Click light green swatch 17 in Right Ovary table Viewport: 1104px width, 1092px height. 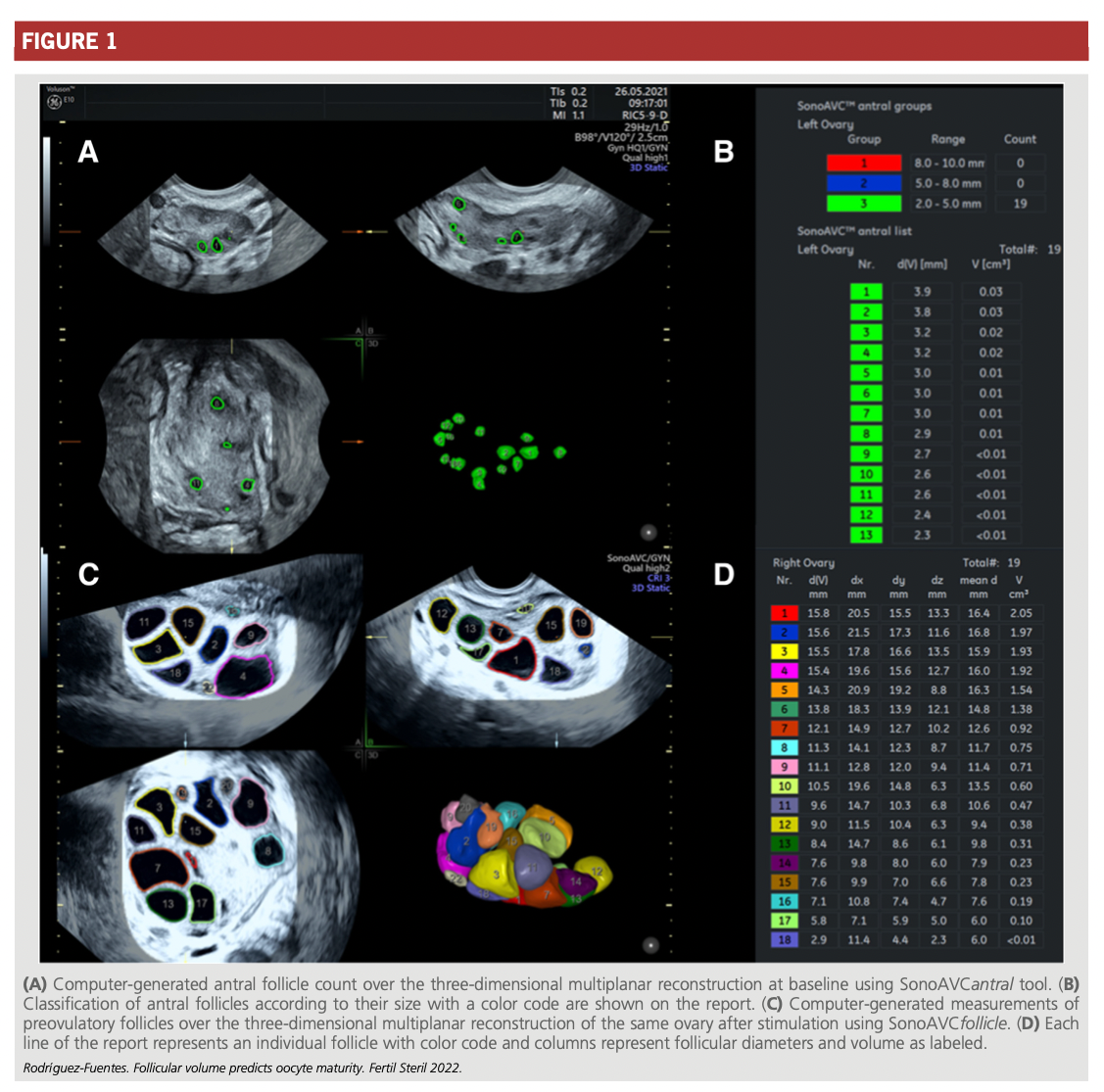pos(784,921)
